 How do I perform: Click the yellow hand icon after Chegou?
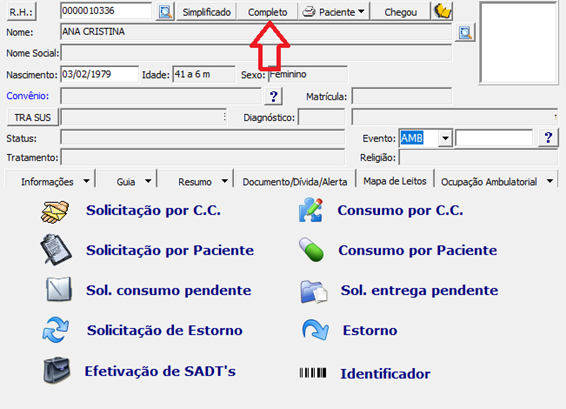(x=442, y=12)
